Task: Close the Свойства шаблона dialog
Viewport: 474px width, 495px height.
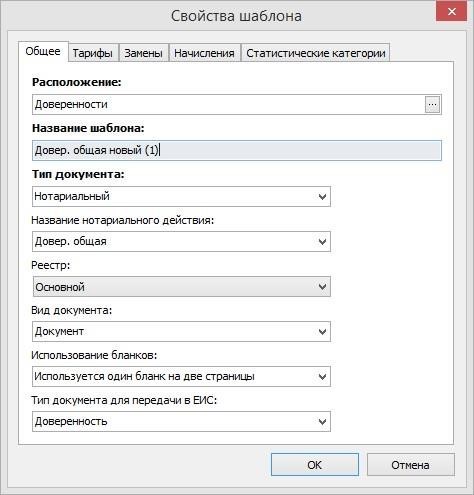Action: (452, 12)
